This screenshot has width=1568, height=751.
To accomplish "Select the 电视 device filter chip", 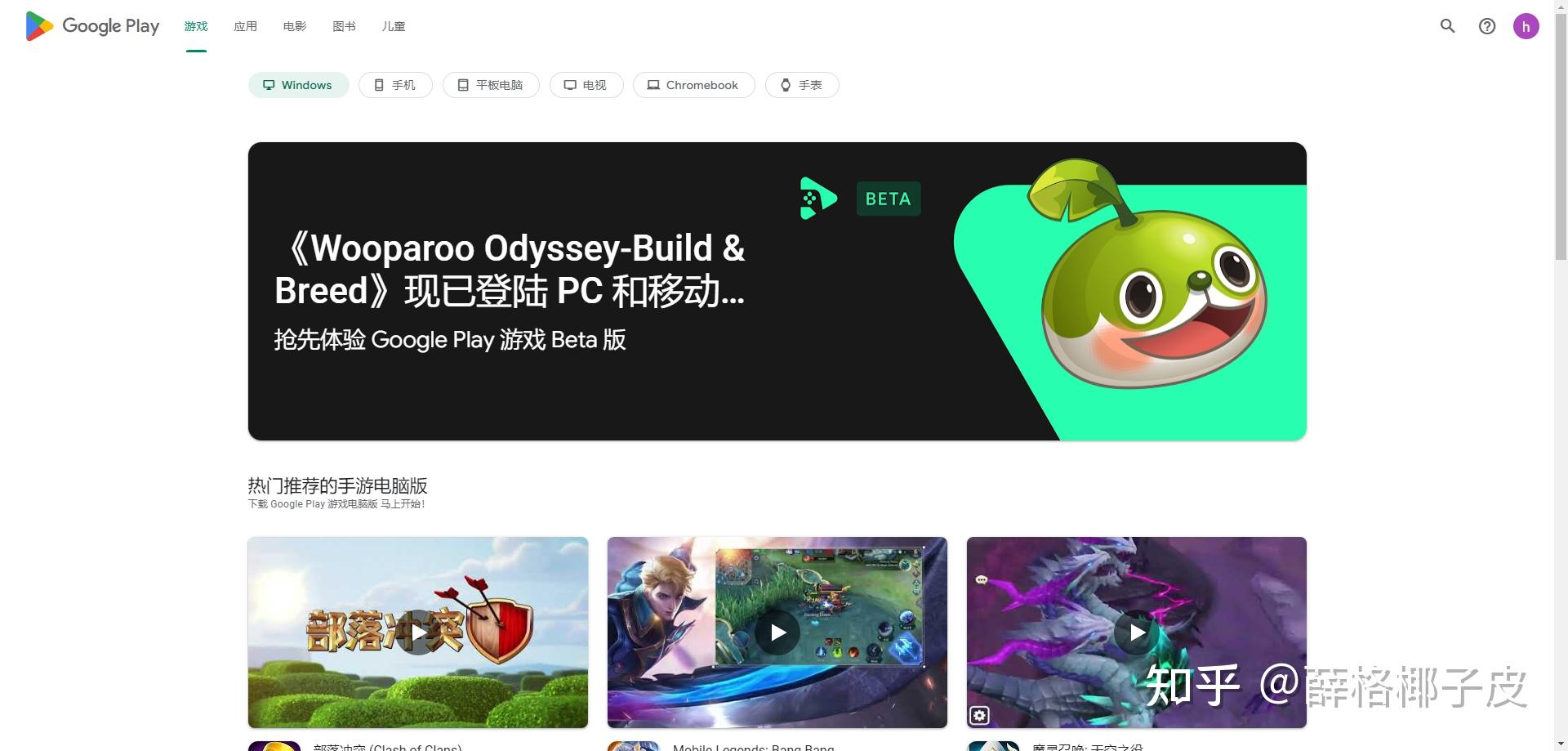I will point(586,85).
